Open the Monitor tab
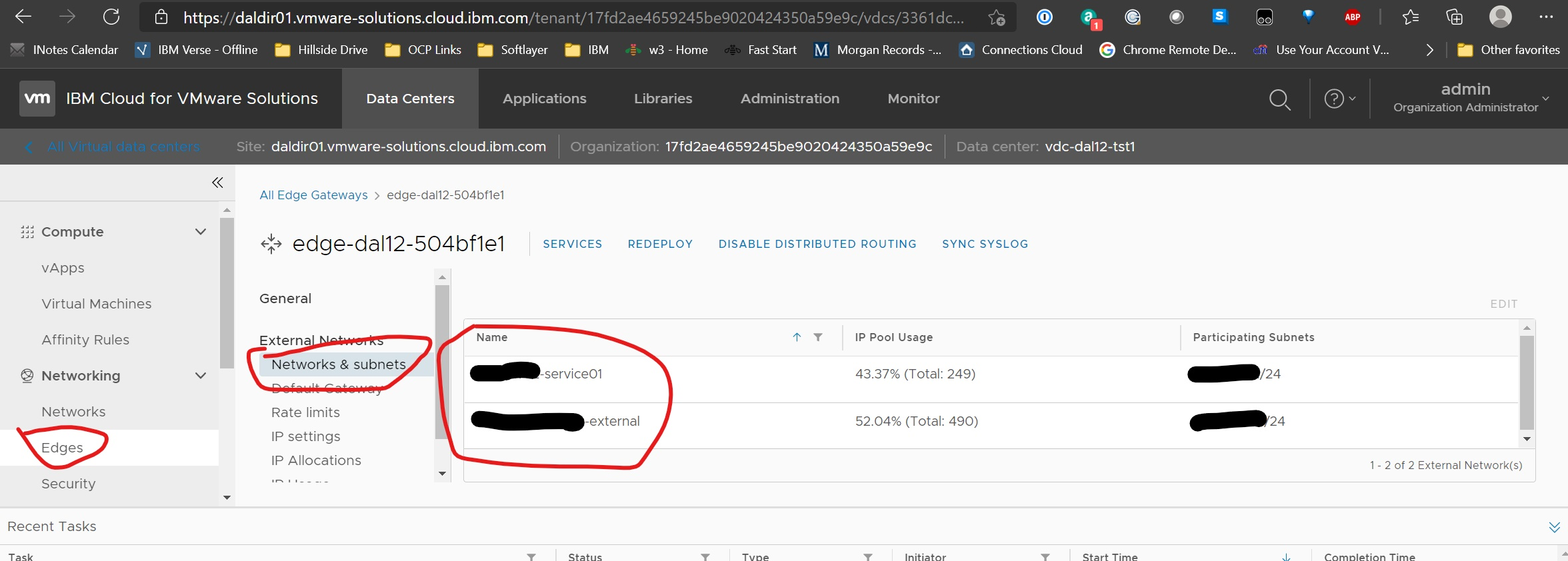The height and width of the screenshot is (561, 1568). tap(913, 99)
